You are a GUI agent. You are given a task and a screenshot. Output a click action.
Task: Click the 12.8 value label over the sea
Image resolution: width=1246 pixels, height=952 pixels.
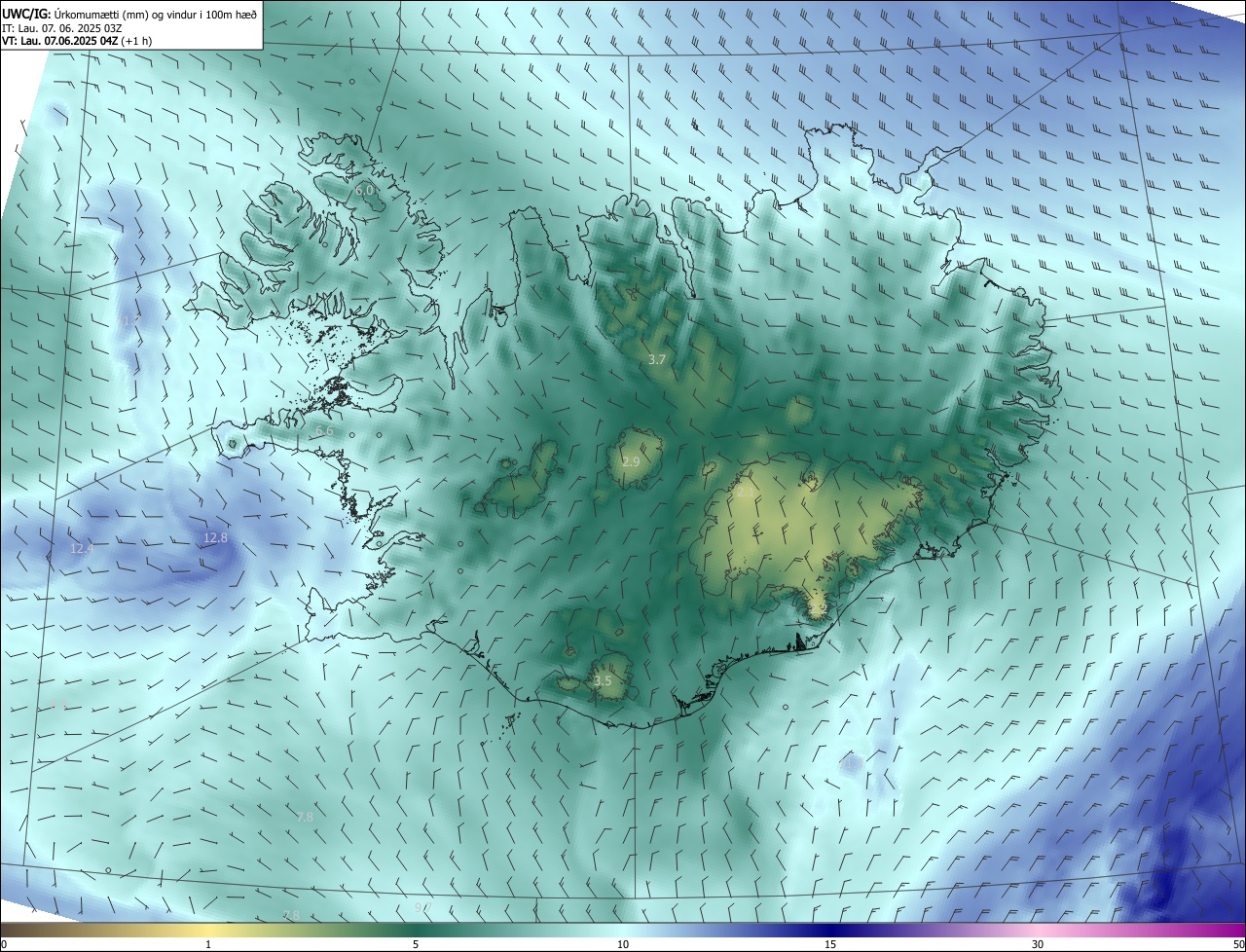point(215,537)
